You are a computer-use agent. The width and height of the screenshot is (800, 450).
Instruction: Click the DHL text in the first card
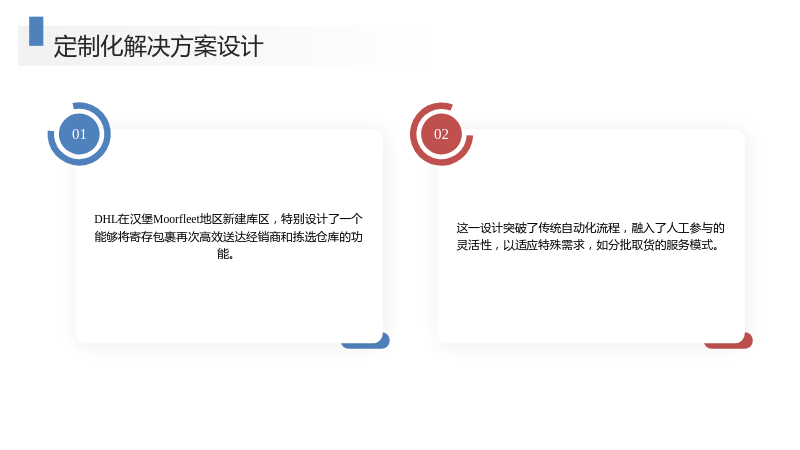(106, 219)
